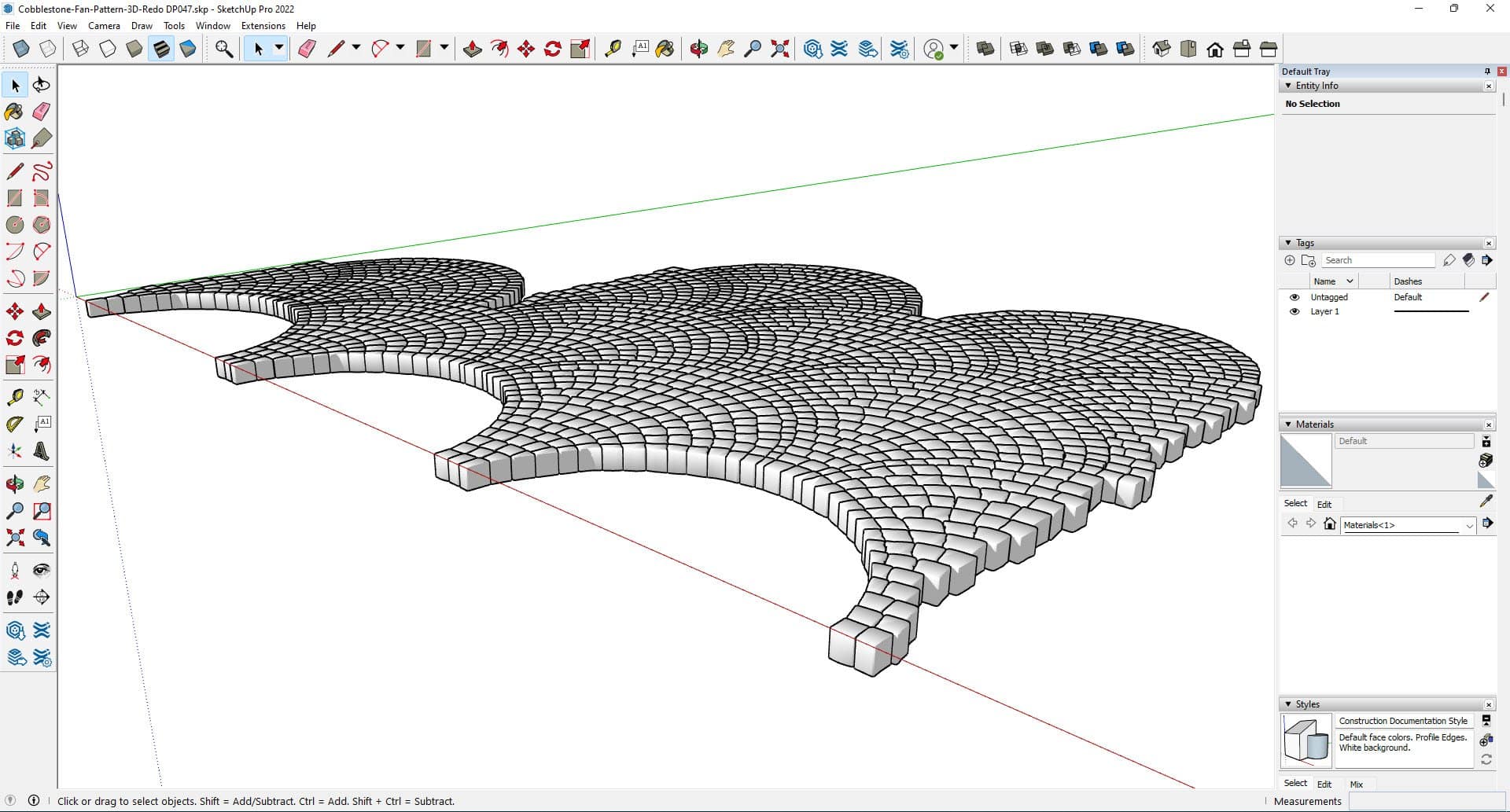The width and height of the screenshot is (1510, 812).
Task: Select the Walk tool footprints icon
Action: [x=14, y=597]
